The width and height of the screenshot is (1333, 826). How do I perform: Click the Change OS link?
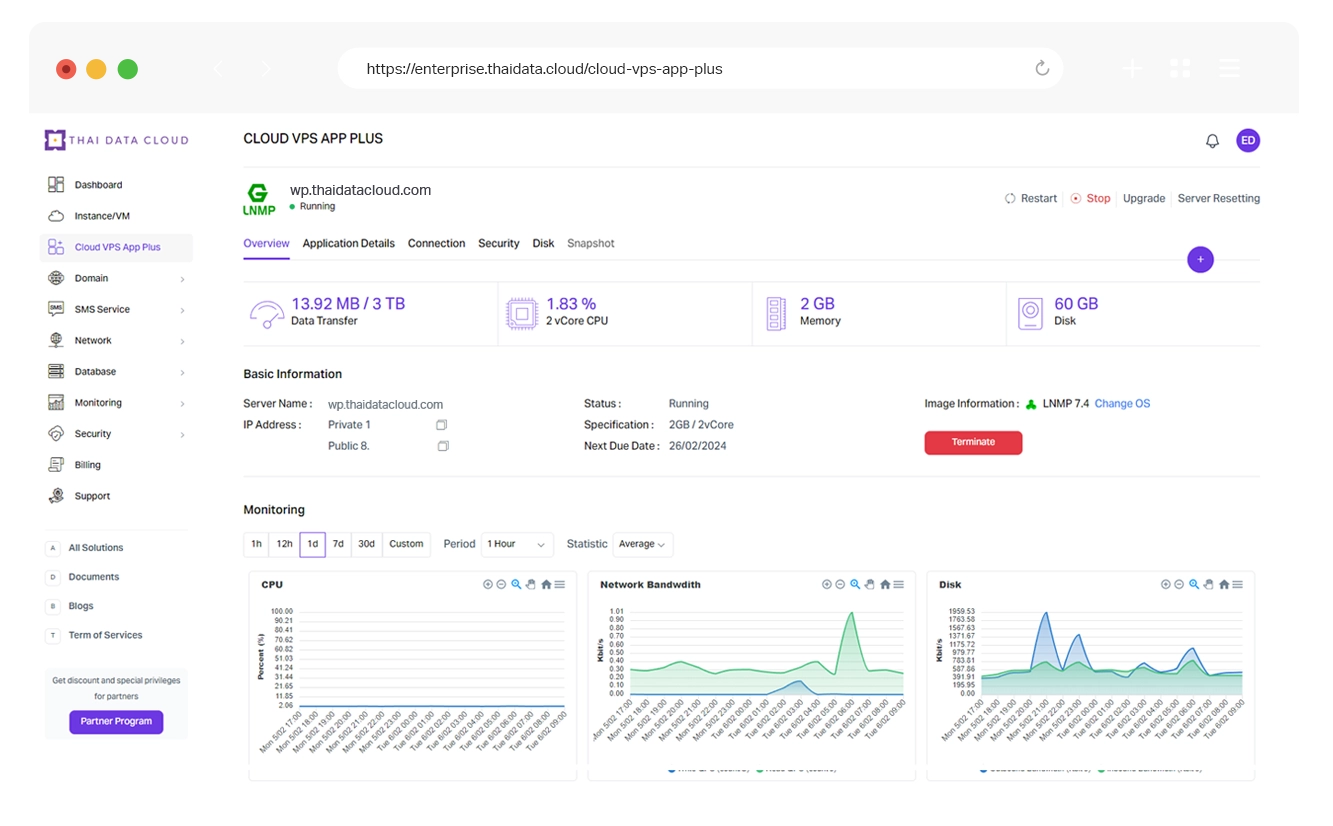coord(1122,404)
